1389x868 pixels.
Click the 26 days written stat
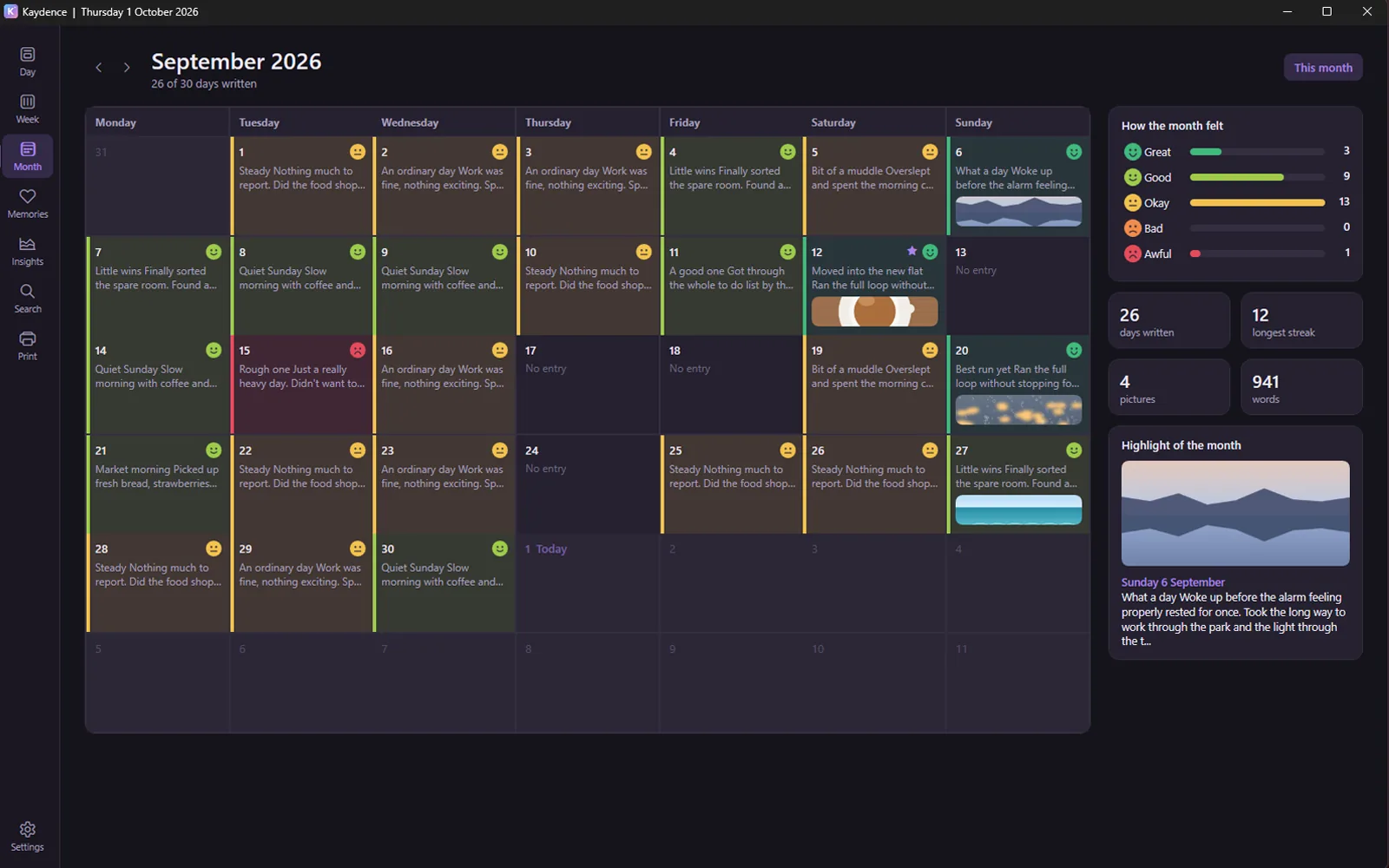tap(1169, 321)
